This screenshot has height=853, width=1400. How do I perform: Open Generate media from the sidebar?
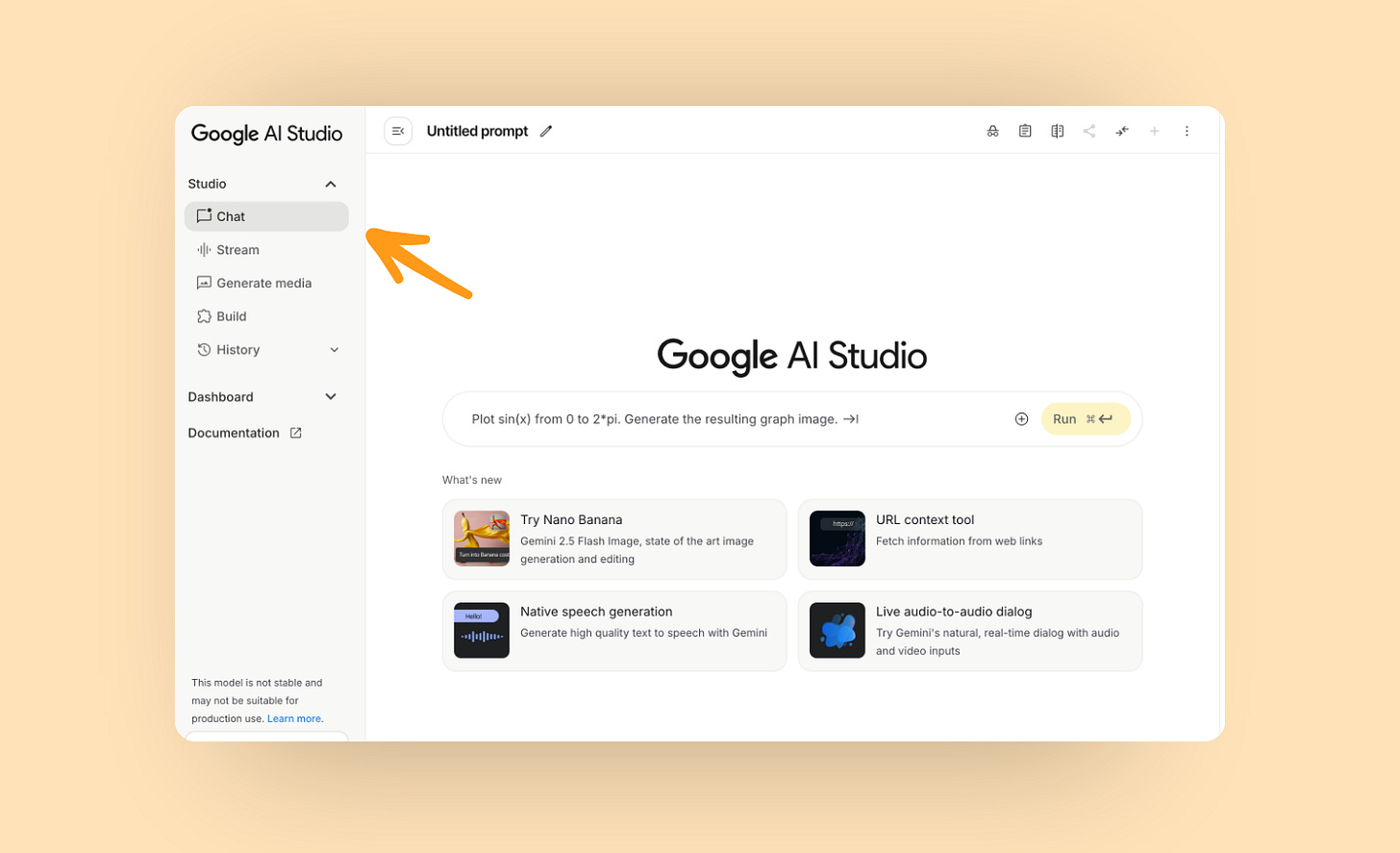point(266,283)
